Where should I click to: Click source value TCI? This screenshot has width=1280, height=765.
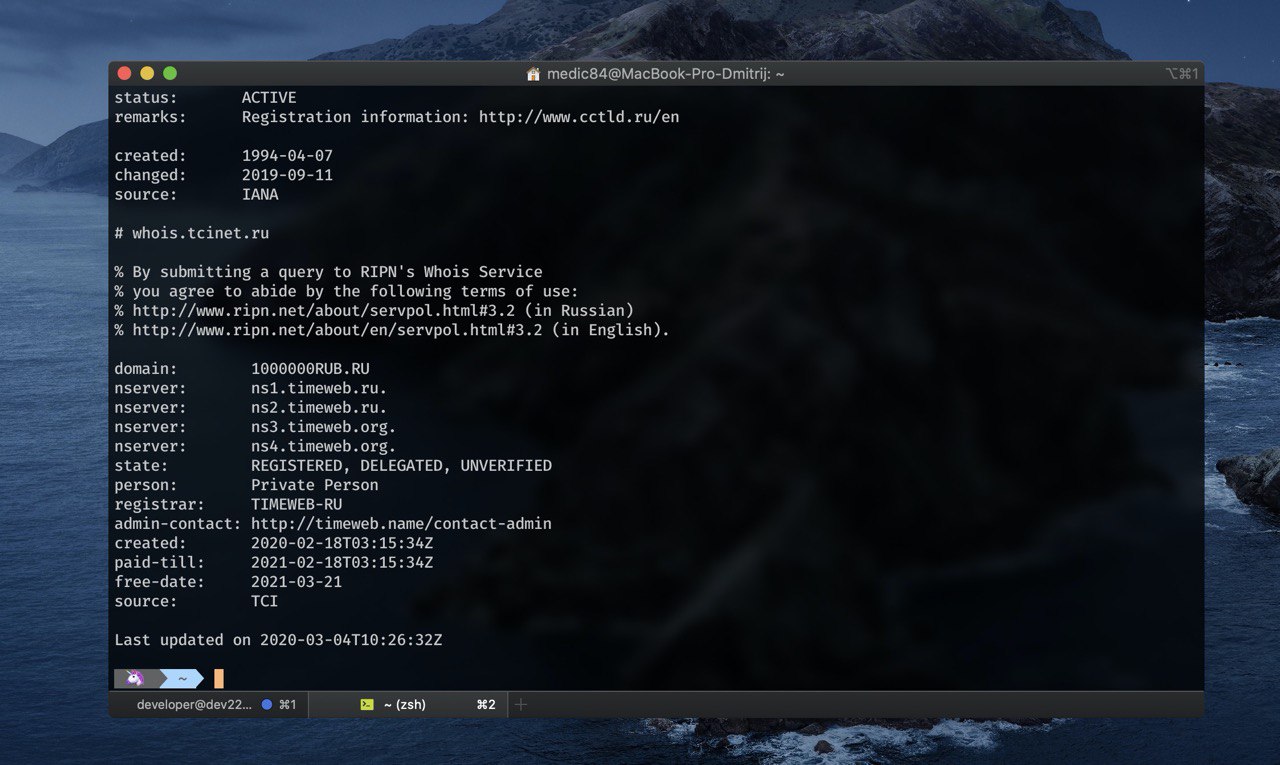pyautogui.click(x=265, y=602)
